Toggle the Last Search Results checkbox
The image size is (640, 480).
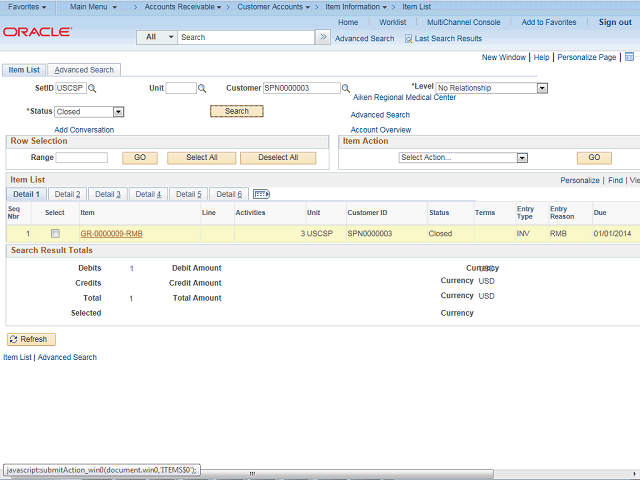408,38
